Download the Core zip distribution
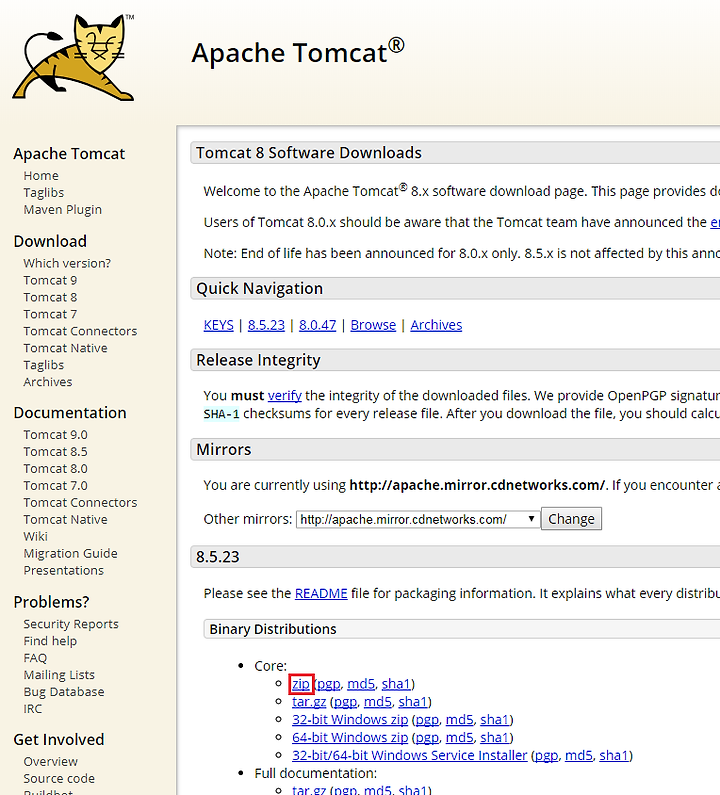The image size is (720, 795). pyautogui.click(x=301, y=684)
